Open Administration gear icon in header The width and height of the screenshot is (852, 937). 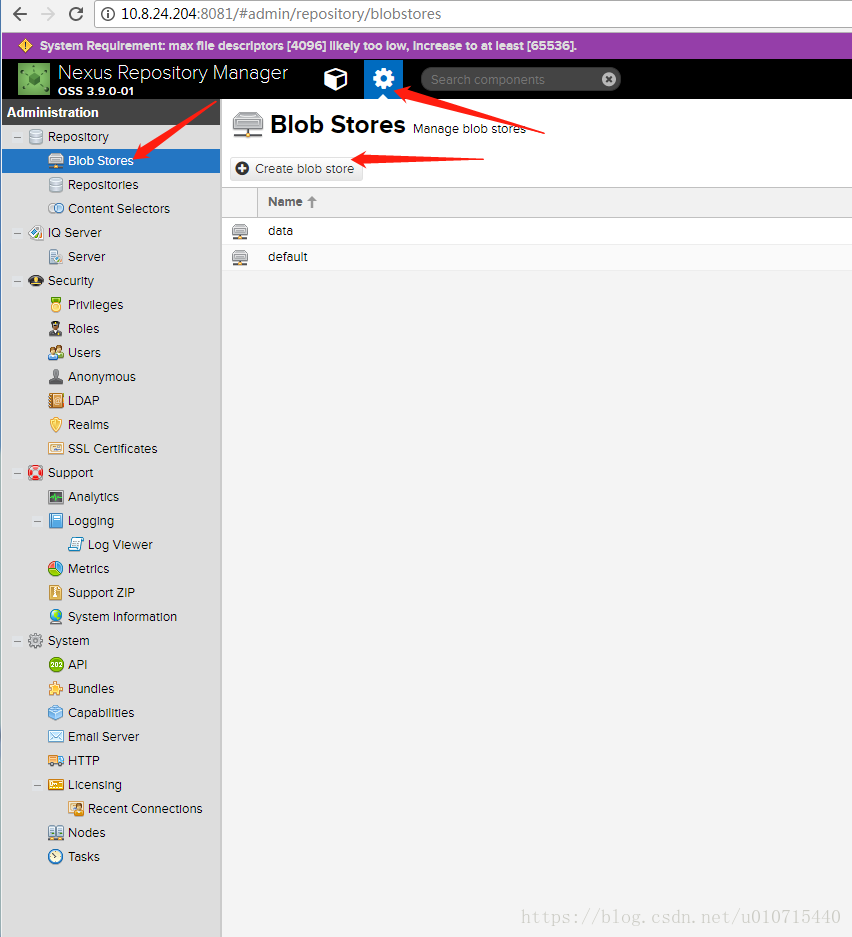pos(383,79)
